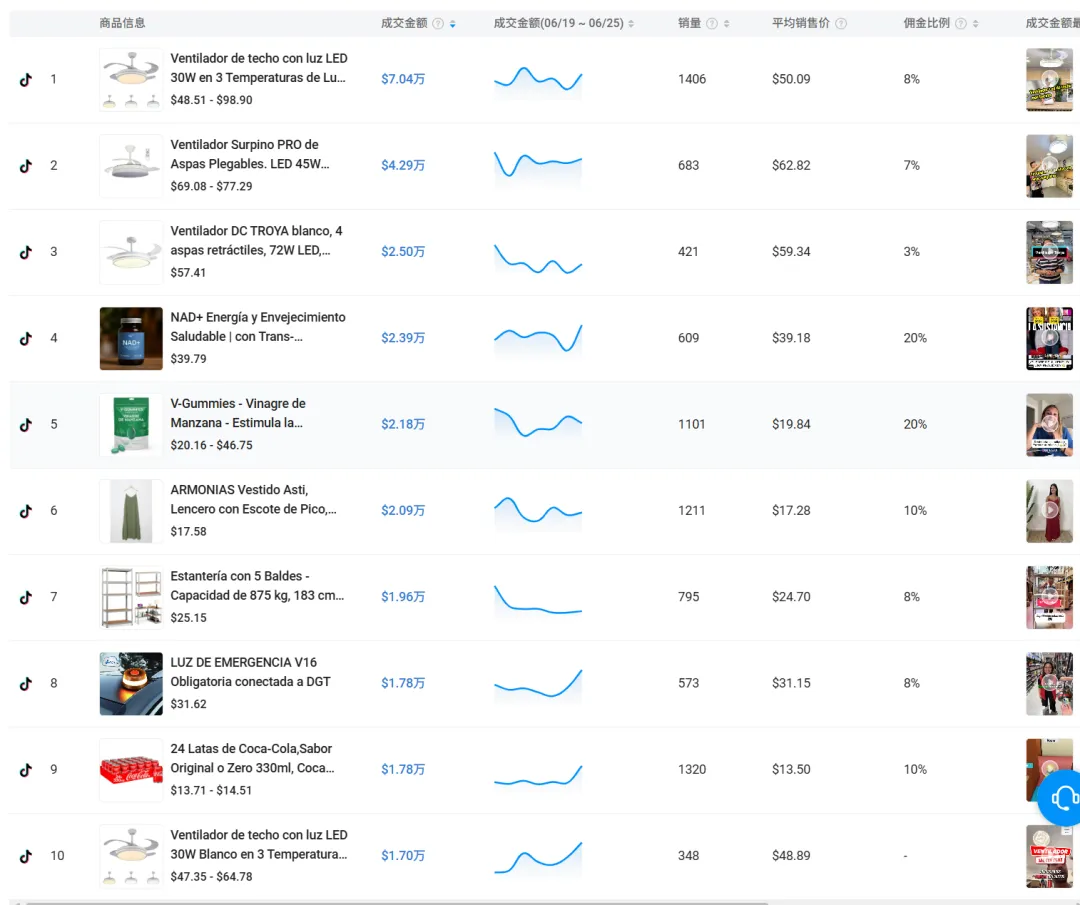The image size is (1080, 905).
Task: Click help icon next to 销量 header
Action: tap(712, 23)
